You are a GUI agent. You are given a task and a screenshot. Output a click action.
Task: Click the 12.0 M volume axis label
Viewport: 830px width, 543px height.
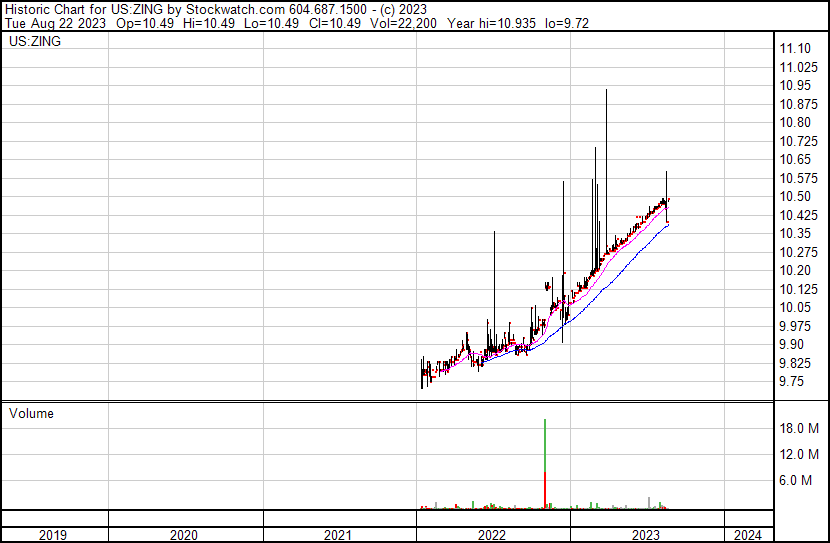tap(799, 454)
